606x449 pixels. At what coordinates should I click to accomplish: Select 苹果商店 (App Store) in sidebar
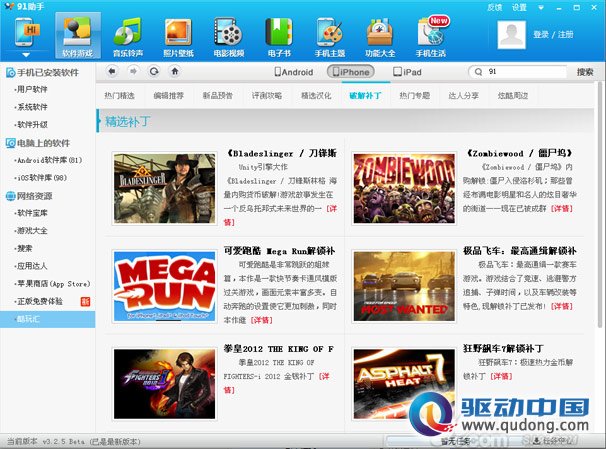tap(53, 284)
